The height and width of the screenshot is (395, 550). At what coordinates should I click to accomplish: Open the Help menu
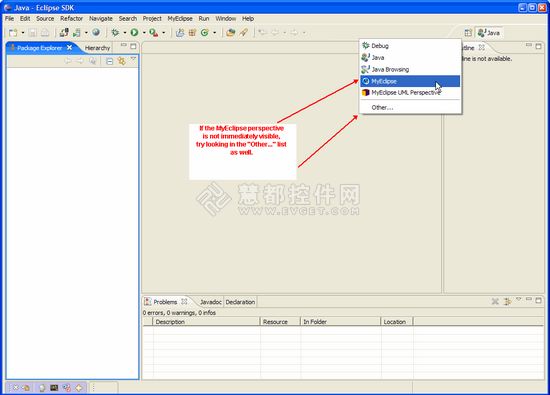point(248,19)
